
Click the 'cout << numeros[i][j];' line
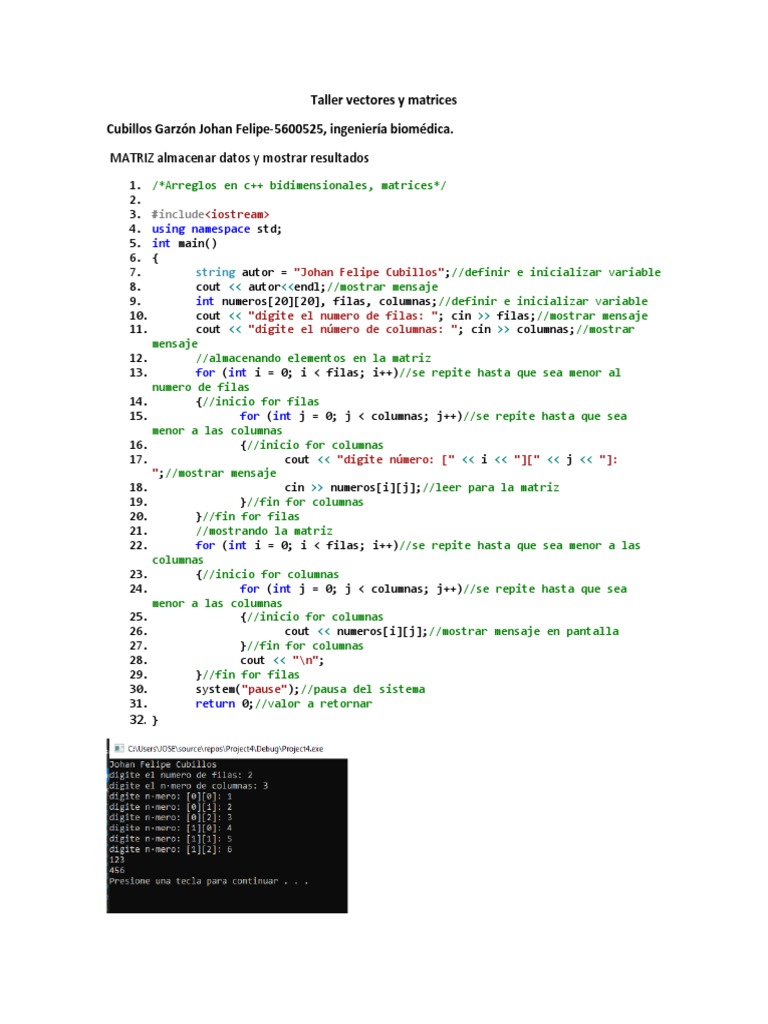[451, 631]
